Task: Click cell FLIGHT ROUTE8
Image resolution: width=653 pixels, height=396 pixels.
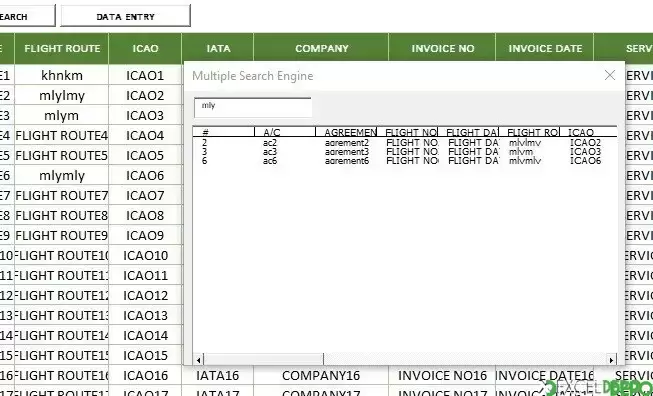Action: pos(62,215)
